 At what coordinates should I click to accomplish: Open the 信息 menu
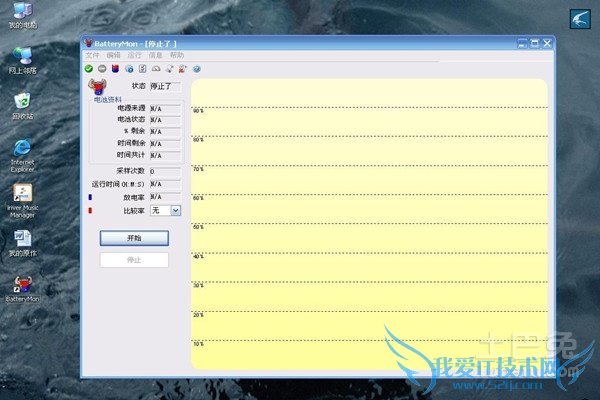click(155, 55)
